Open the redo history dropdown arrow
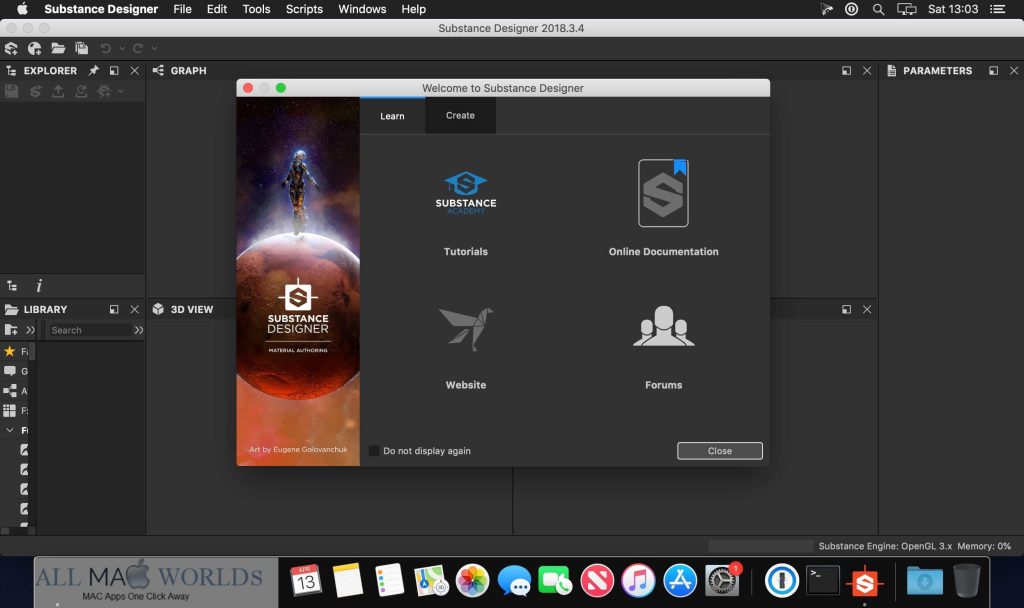This screenshot has height=608, width=1024. (154, 48)
